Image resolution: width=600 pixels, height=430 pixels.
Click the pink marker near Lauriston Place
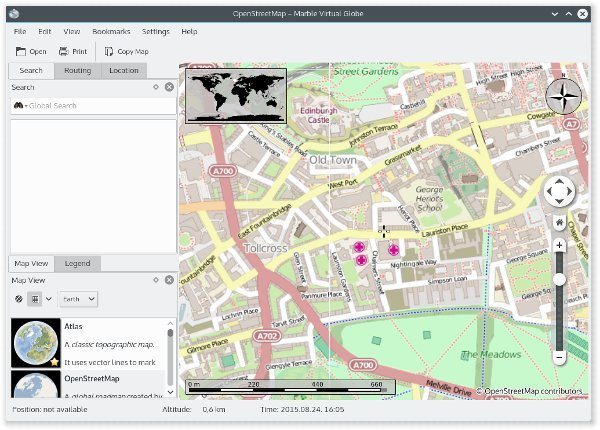393,249
